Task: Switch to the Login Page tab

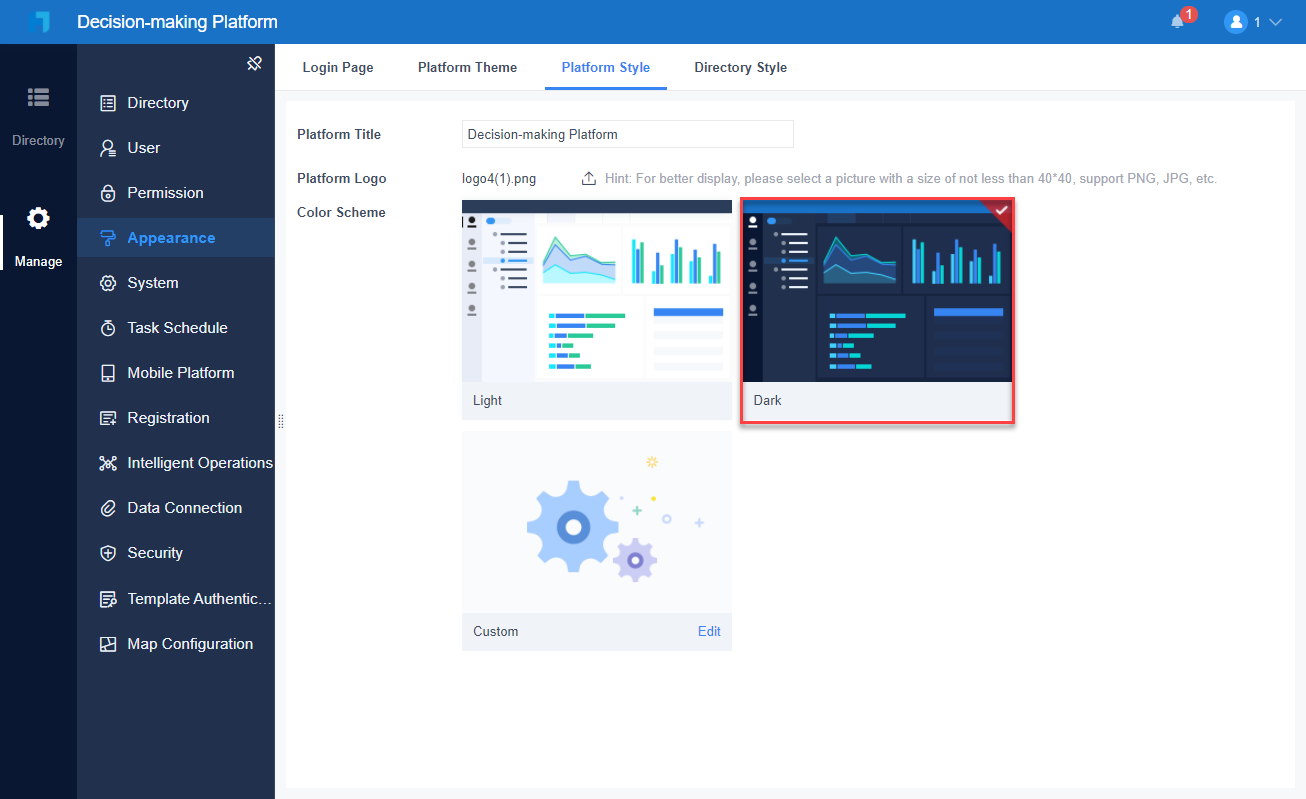Action: [338, 68]
